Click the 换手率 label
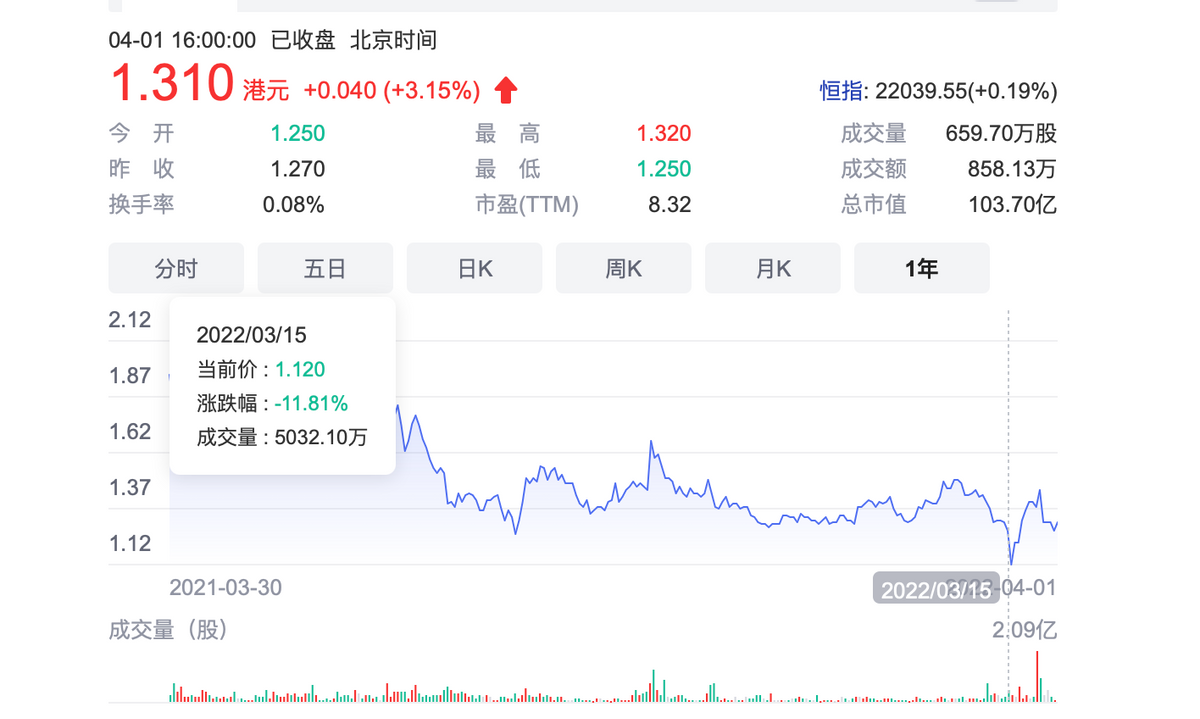This screenshot has height=719, width=1200. pyautogui.click(x=141, y=205)
